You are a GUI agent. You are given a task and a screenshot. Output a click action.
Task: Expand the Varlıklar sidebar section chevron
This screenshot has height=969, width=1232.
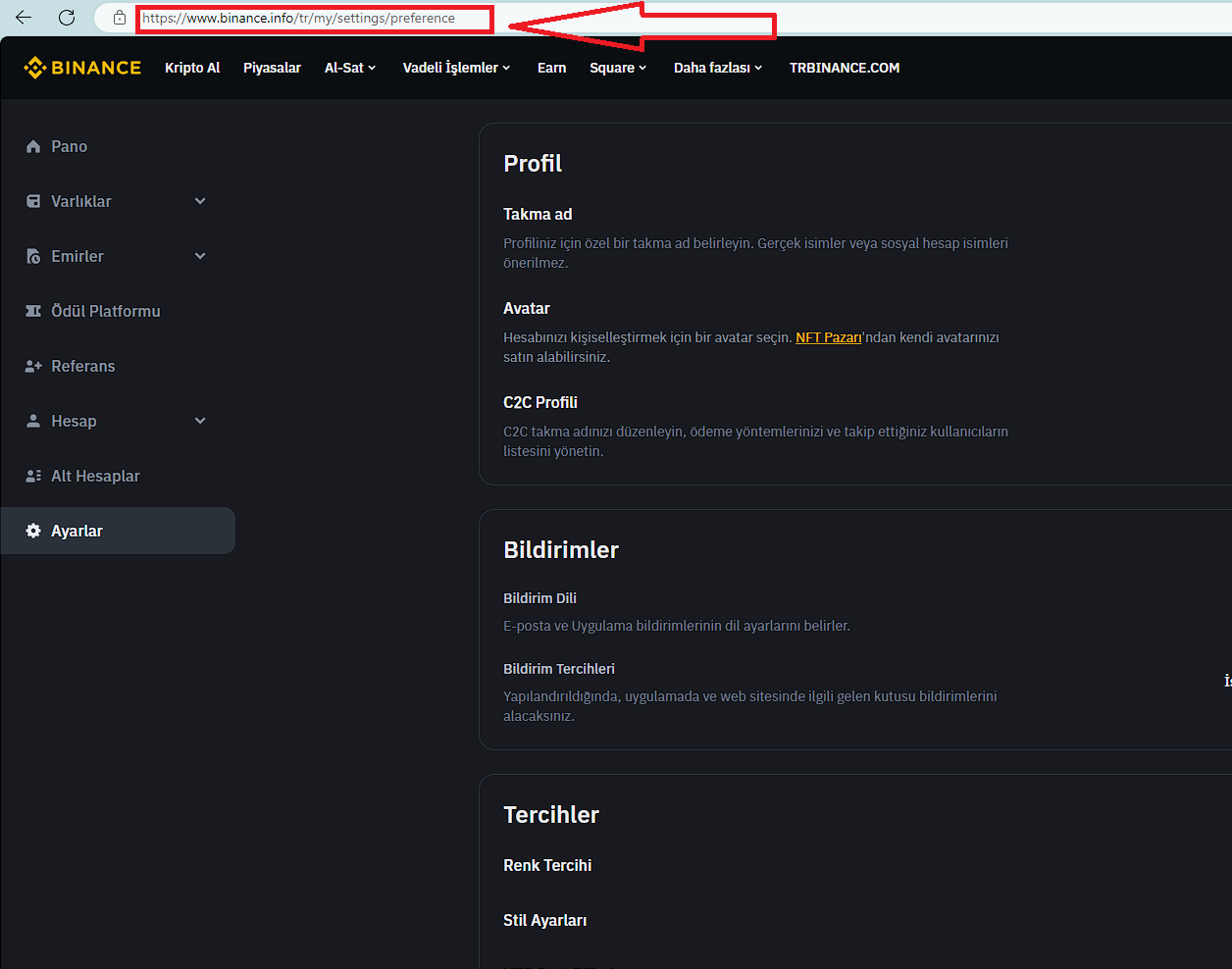200,201
